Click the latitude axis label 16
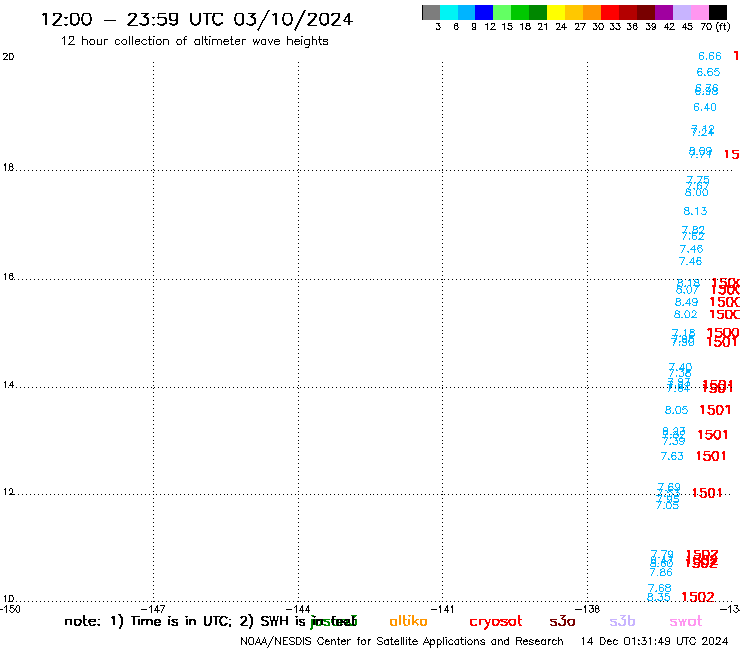This screenshot has width=740, height=650. click(x=8, y=277)
